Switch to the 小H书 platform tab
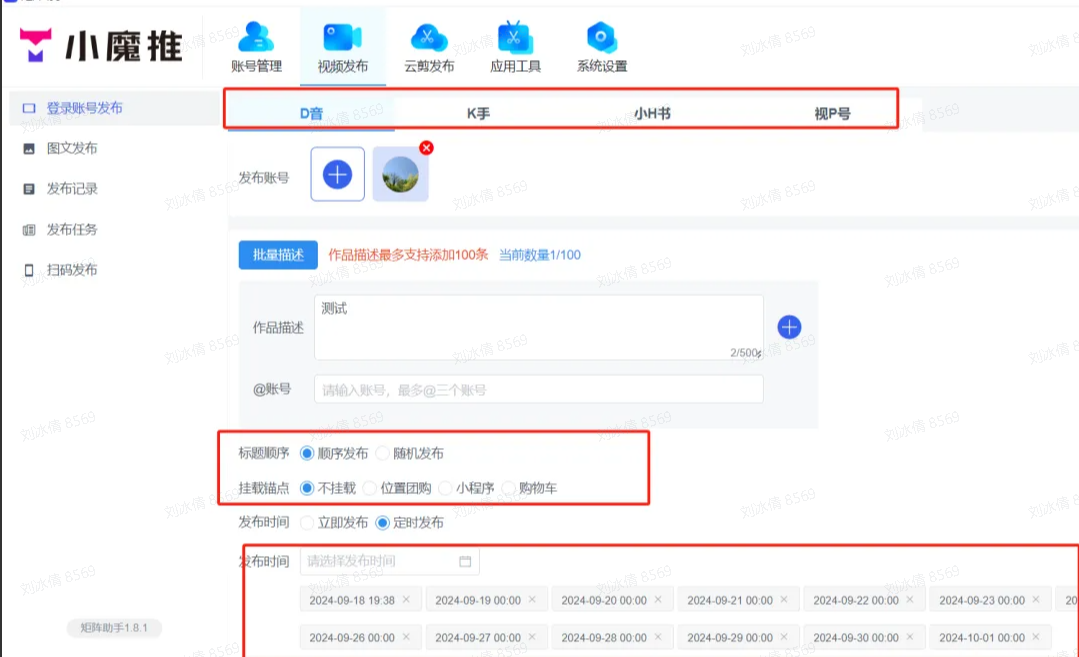Image resolution: width=1079 pixels, height=657 pixels. [x=651, y=114]
